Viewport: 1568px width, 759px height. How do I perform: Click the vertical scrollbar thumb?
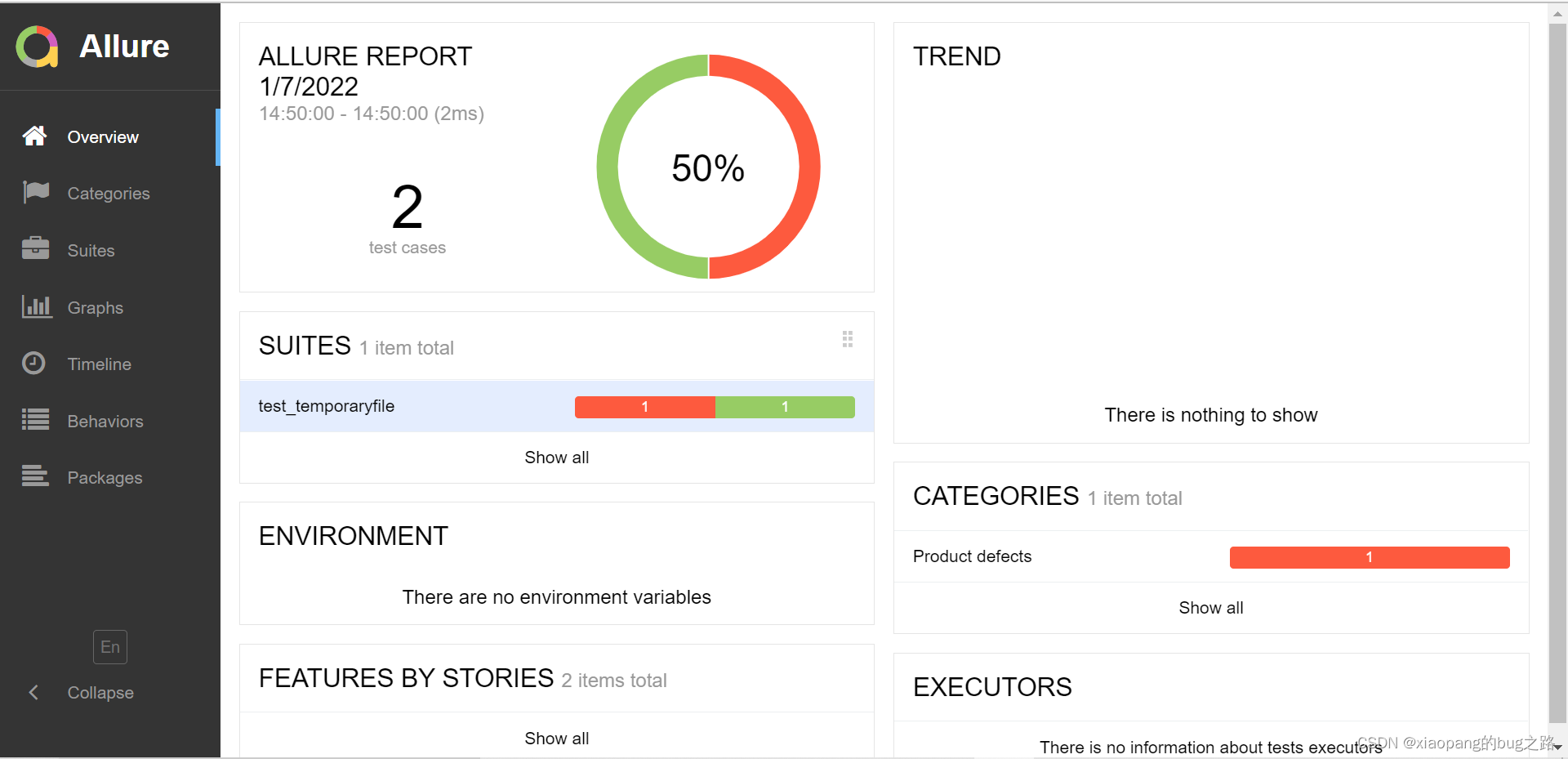(1558, 372)
